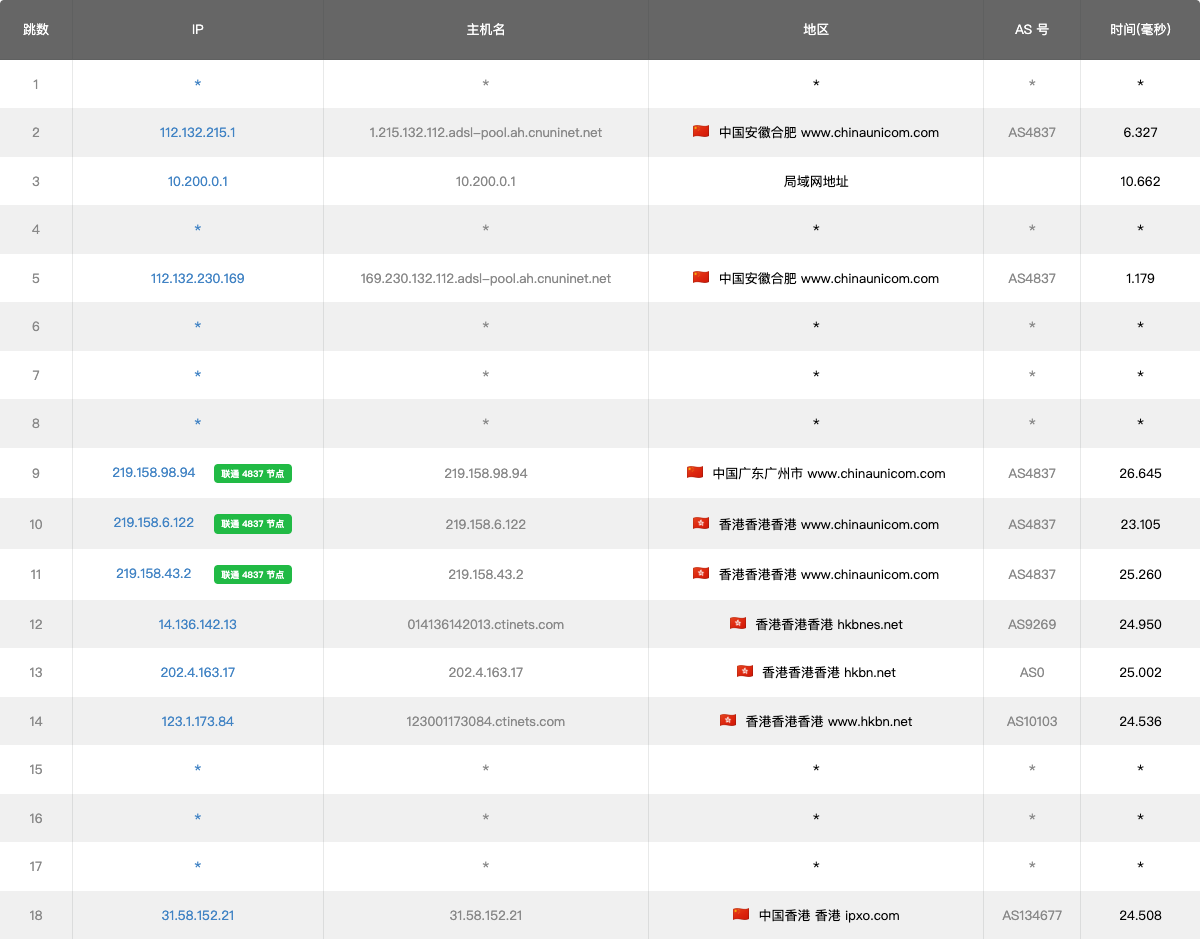Viewport: 1200px width, 939px height.
Task: Click the 局域网地址 region cell
Action: click(x=816, y=181)
